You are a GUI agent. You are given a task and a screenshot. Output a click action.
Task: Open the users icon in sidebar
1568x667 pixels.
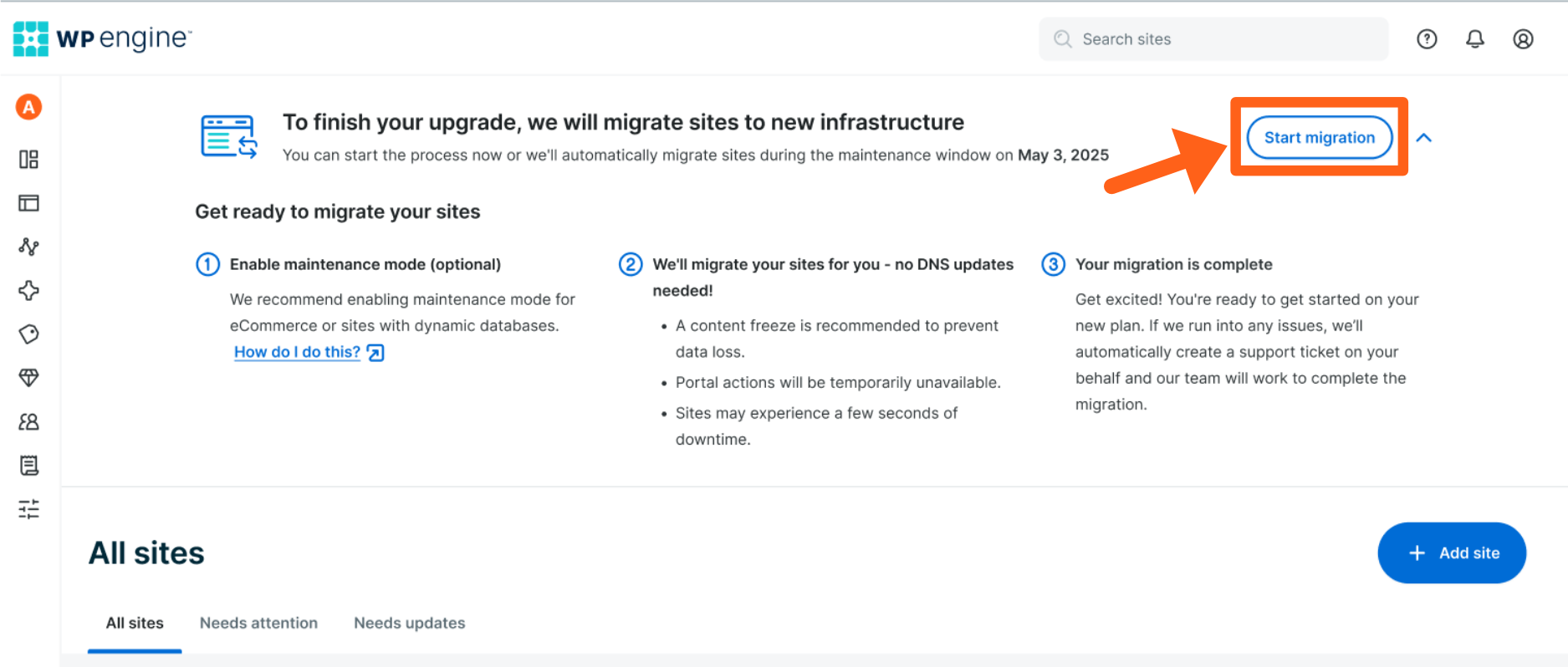[x=28, y=422]
